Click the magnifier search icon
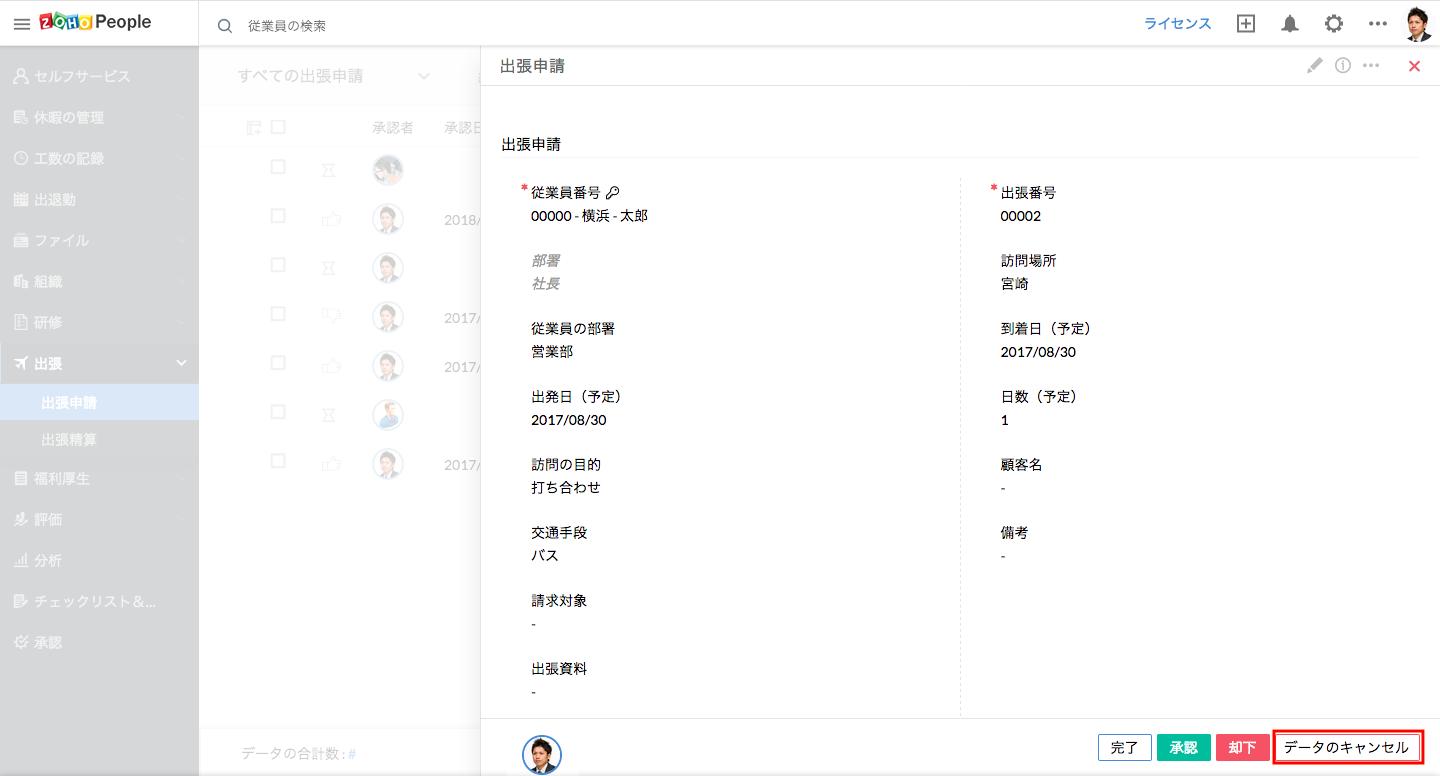Image resolution: width=1440 pixels, height=776 pixels. (x=225, y=25)
